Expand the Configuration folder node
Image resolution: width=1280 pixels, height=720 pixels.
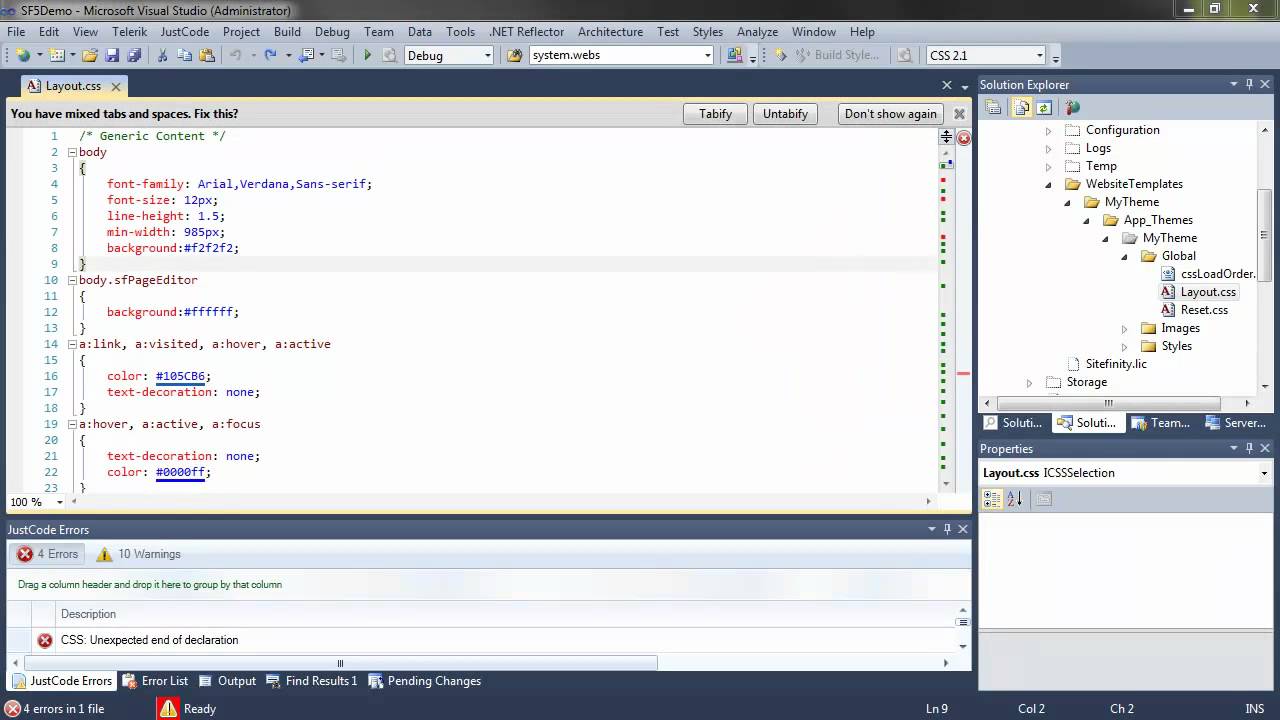coord(1048,130)
